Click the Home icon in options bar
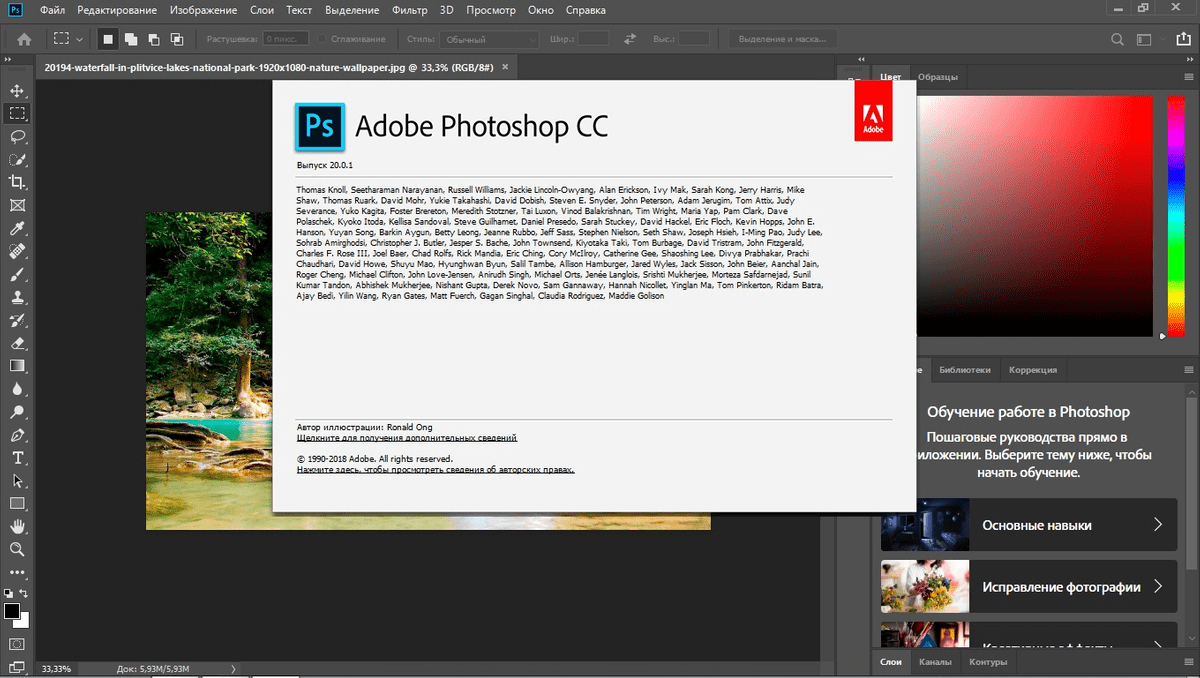This screenshot has height=678, width=1200. [24, 39]
